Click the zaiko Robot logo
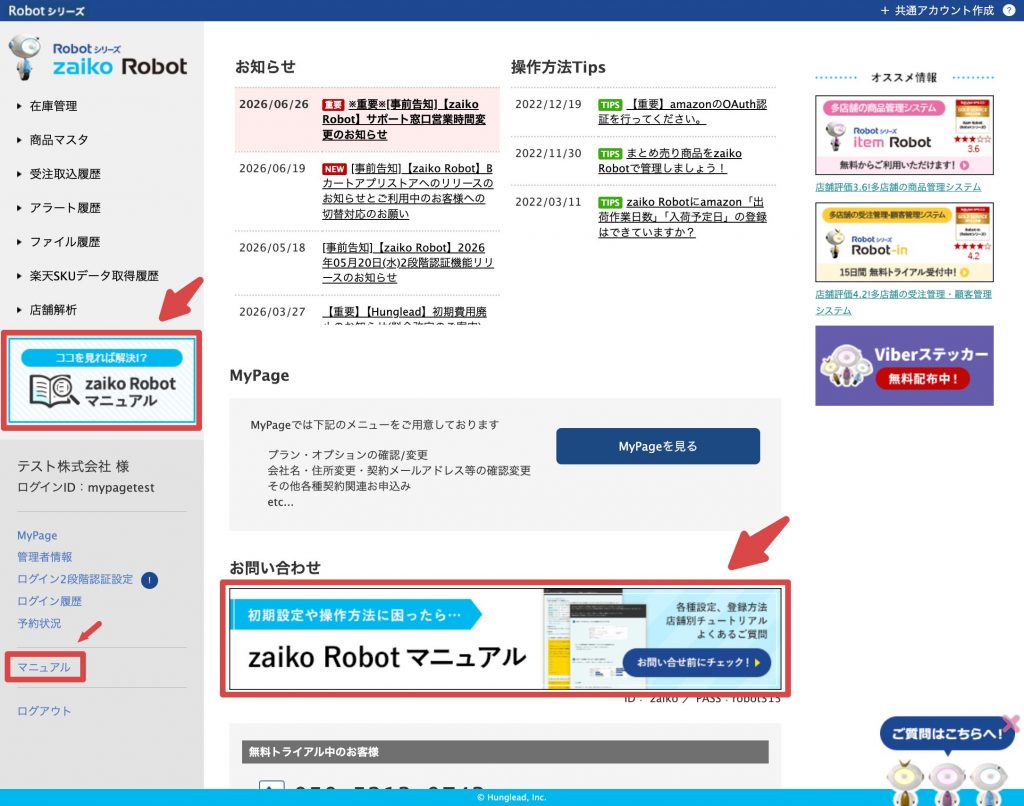Image resolution: width=1024 pixels, height=806 pixels. (x=98, y=59)
